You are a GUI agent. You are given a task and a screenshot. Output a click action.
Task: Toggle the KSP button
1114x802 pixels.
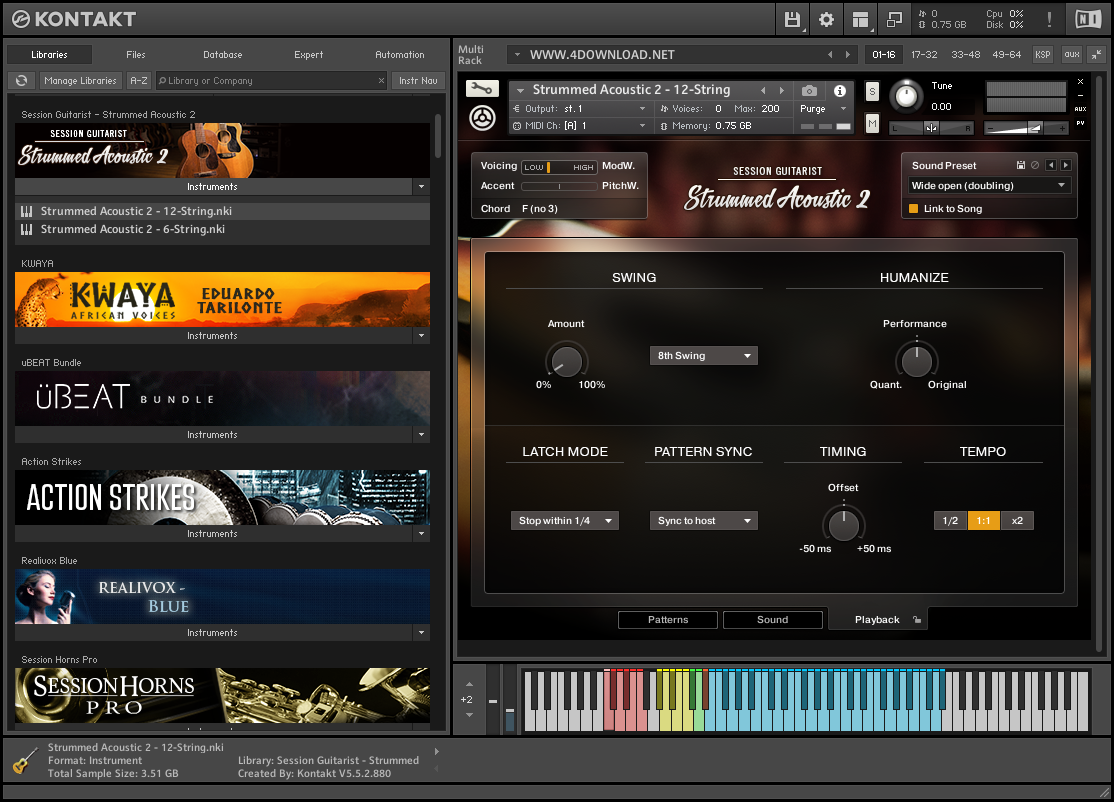1042,54
